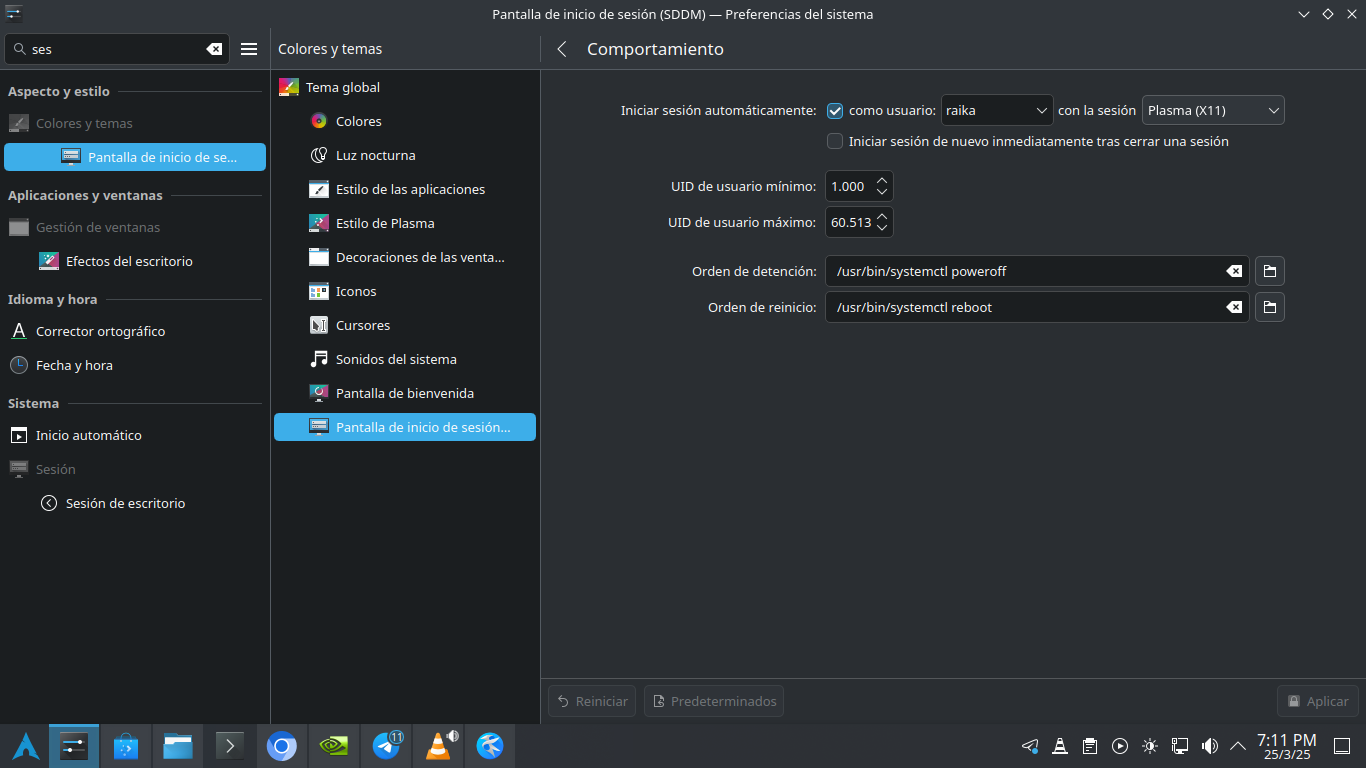
Task: Open Efectos del escritorio
Action: tap(135, 261)
